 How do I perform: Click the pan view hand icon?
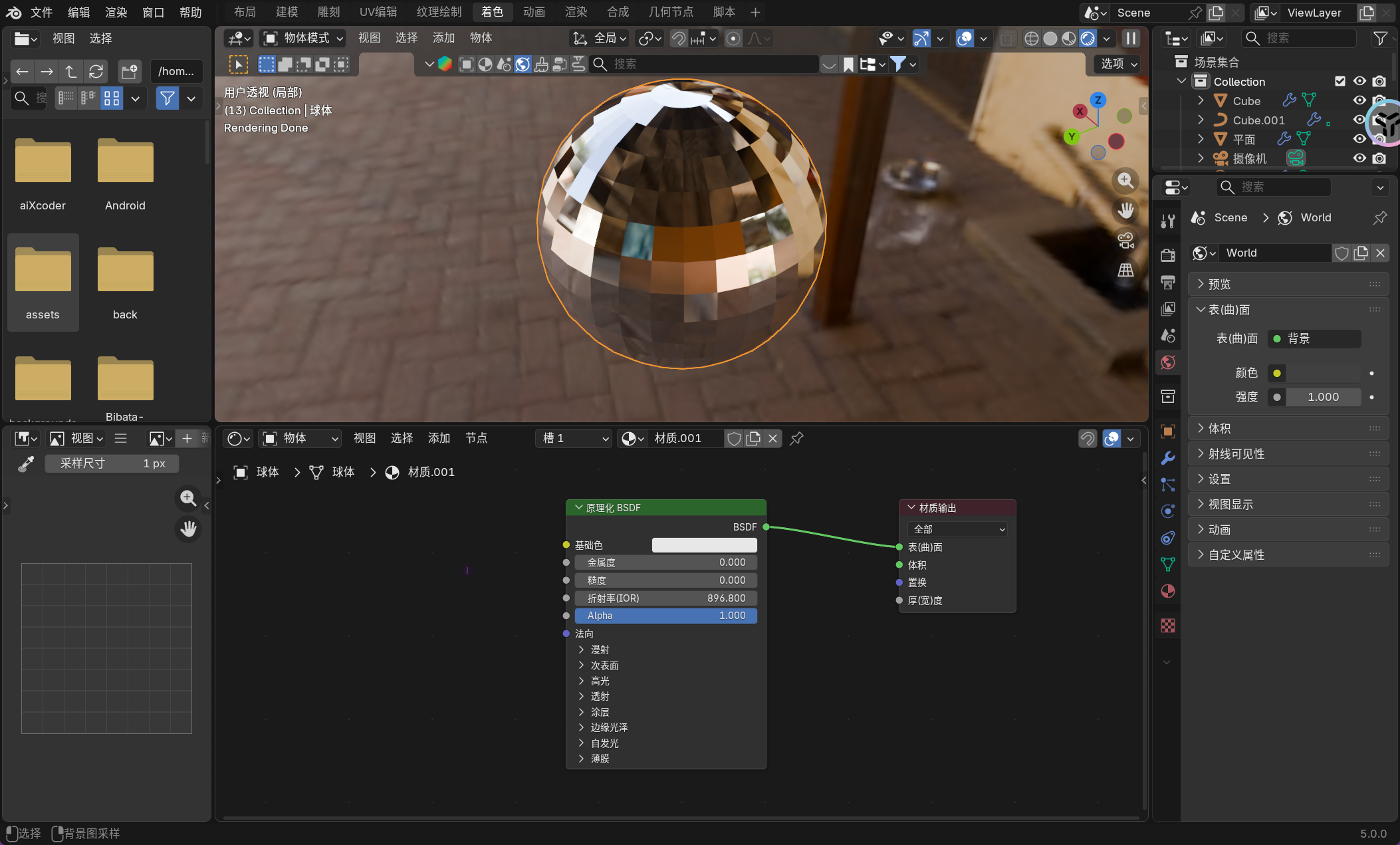pos(1125,210)
